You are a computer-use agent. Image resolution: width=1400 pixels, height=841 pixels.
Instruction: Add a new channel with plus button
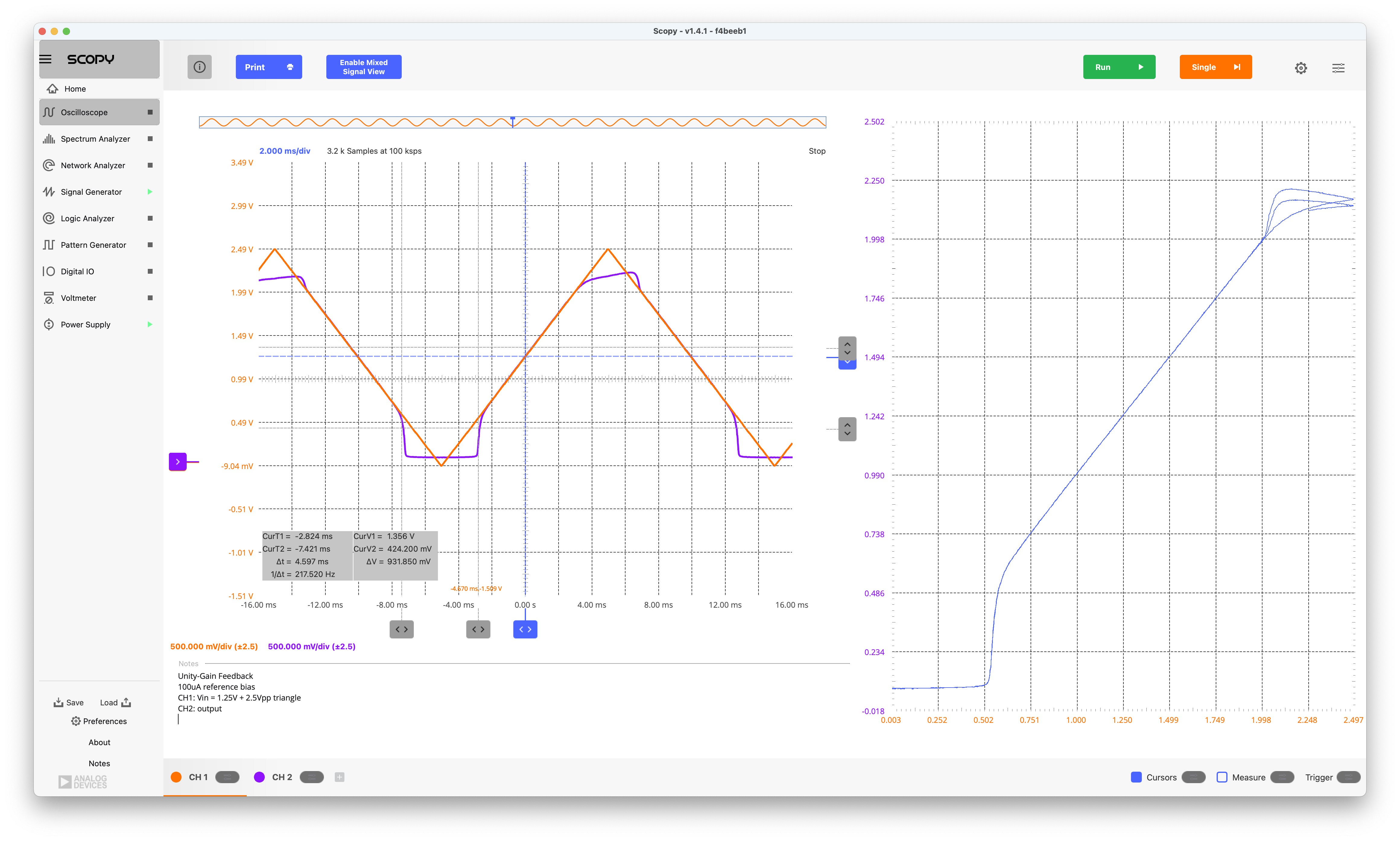340,777
